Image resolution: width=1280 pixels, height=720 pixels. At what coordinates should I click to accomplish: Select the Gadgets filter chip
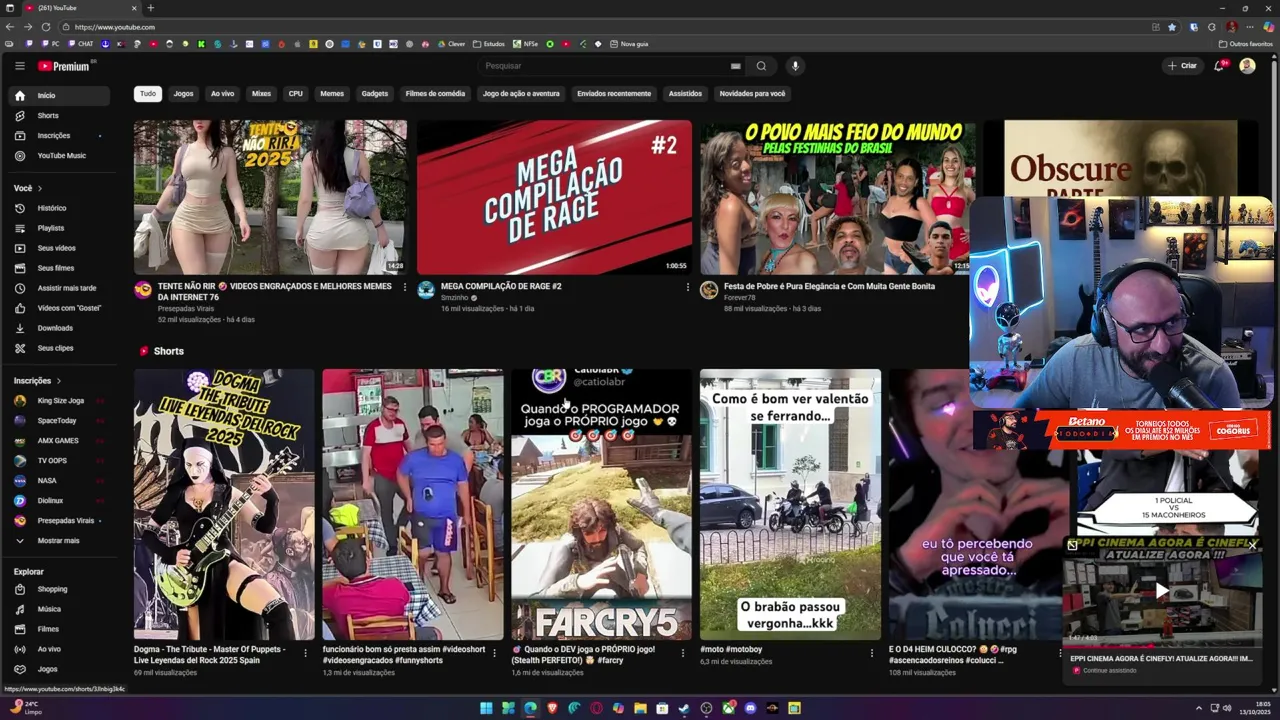(375, 94)
